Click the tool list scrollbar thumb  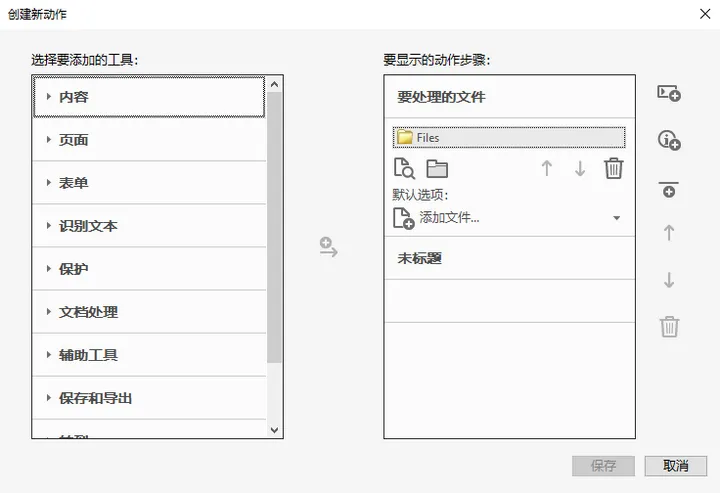(275, 227)
